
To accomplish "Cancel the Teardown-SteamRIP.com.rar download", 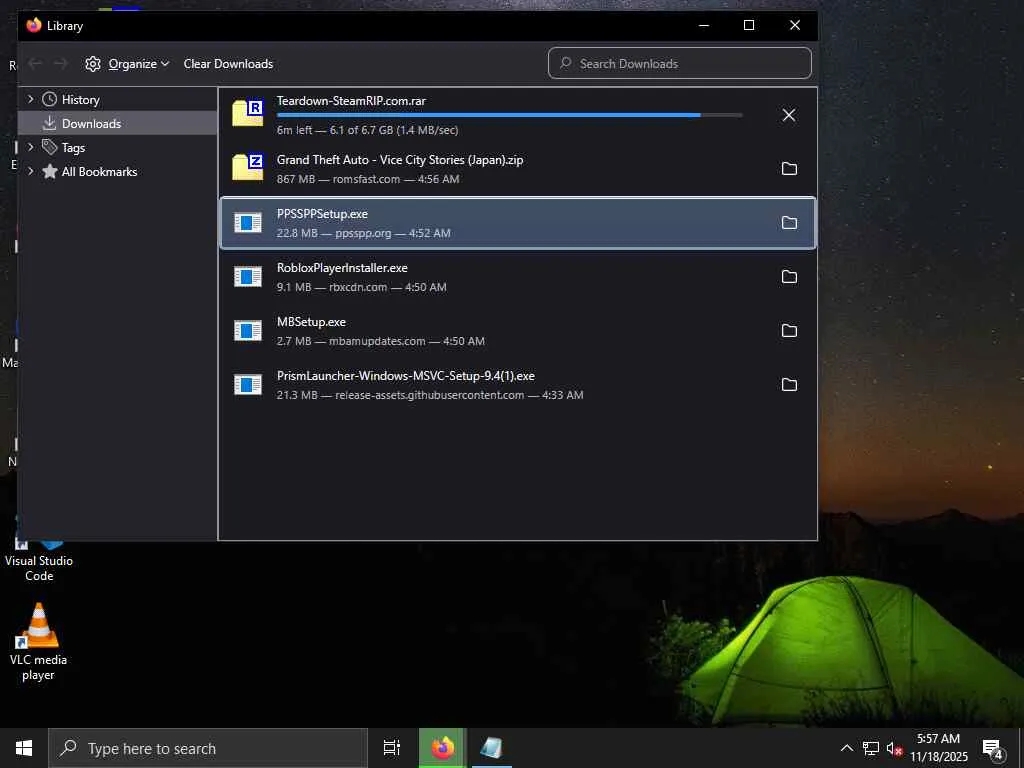I will (x=789, y=115).
